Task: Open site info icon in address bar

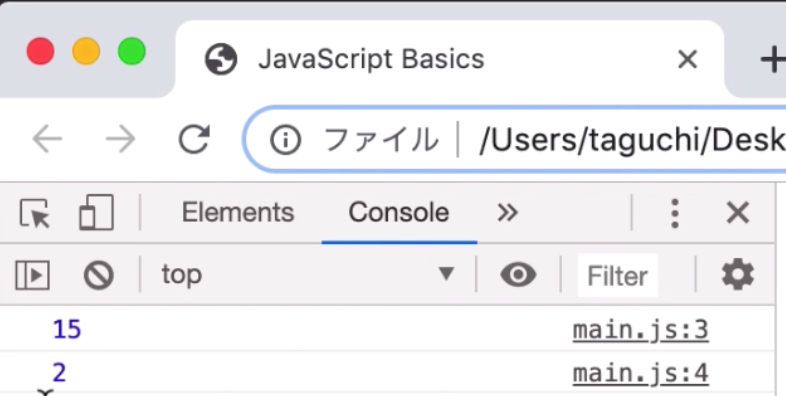Action: [285, 139]
